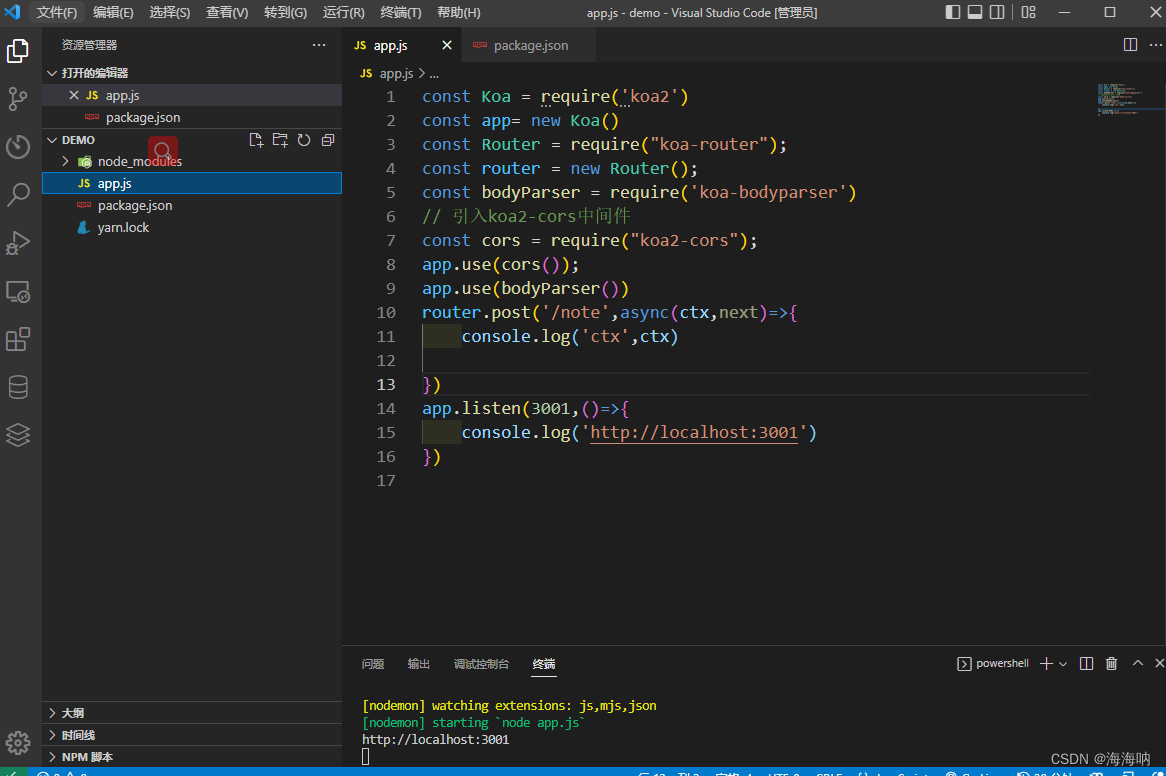1166x776 pixels.
Task: Expand the timeline section
Action: (192, 735)
